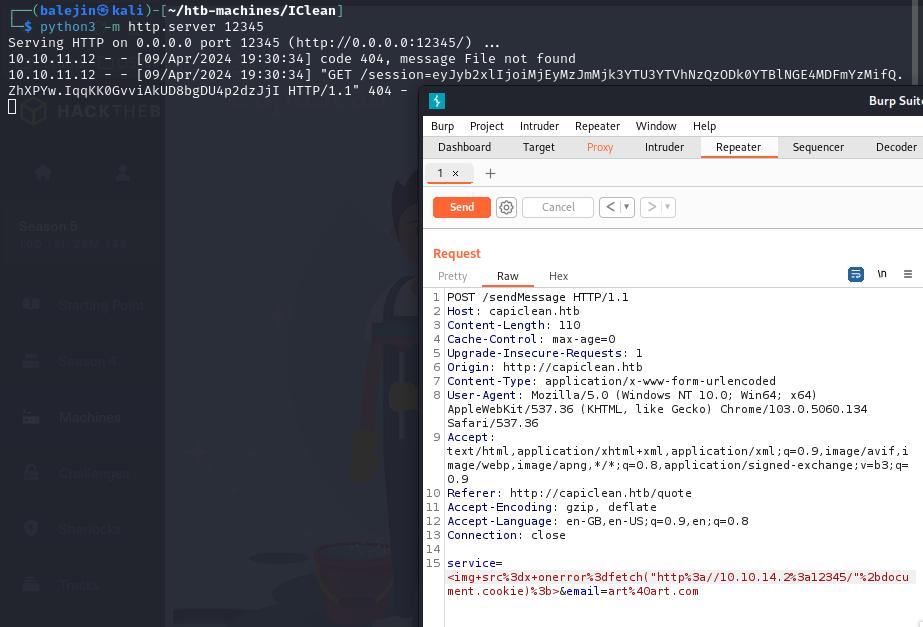Click the terminal cursor block
923x627 pixels.
click(12, 107)
